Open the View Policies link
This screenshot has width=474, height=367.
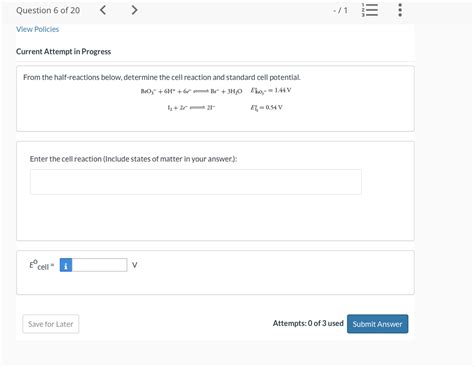click(37, 29)
